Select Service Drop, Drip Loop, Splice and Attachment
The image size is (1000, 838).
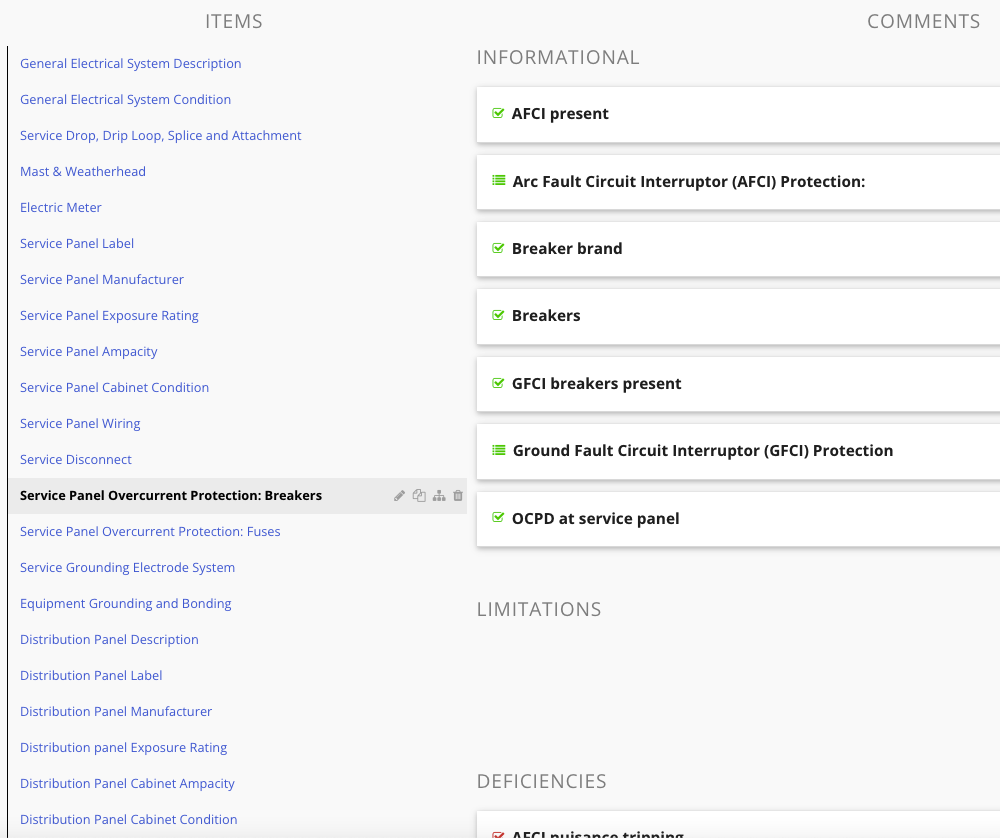(x=160, y=135)
